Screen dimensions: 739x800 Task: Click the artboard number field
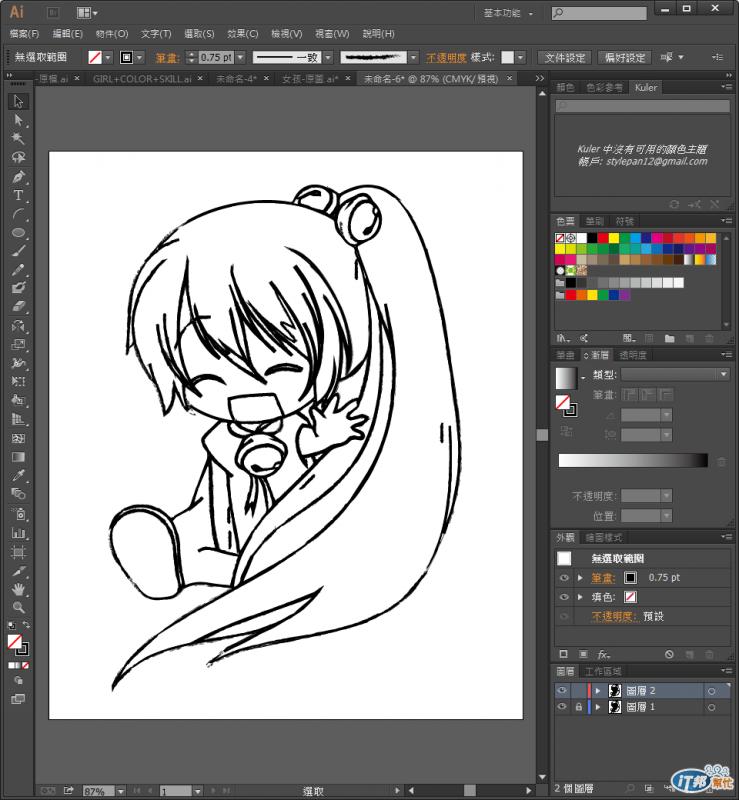tap(176, 791)
